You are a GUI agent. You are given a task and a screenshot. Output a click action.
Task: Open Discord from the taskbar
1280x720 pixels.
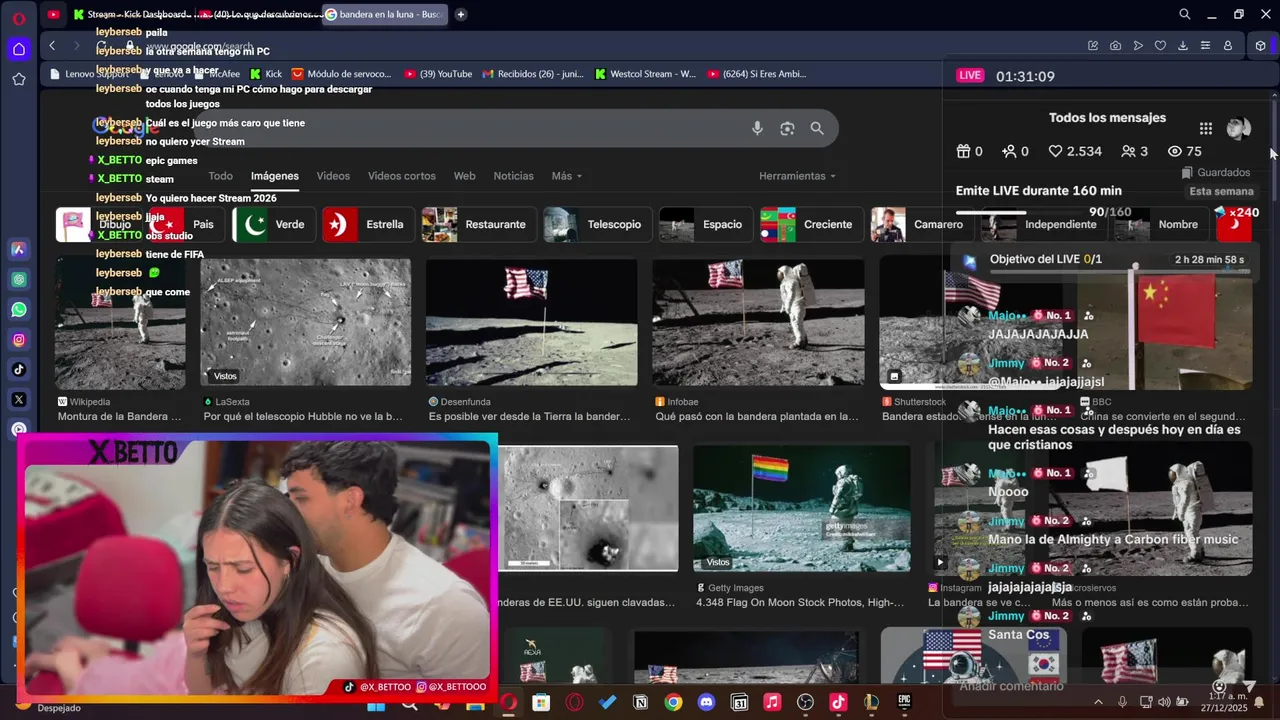(x=706, y=703)
